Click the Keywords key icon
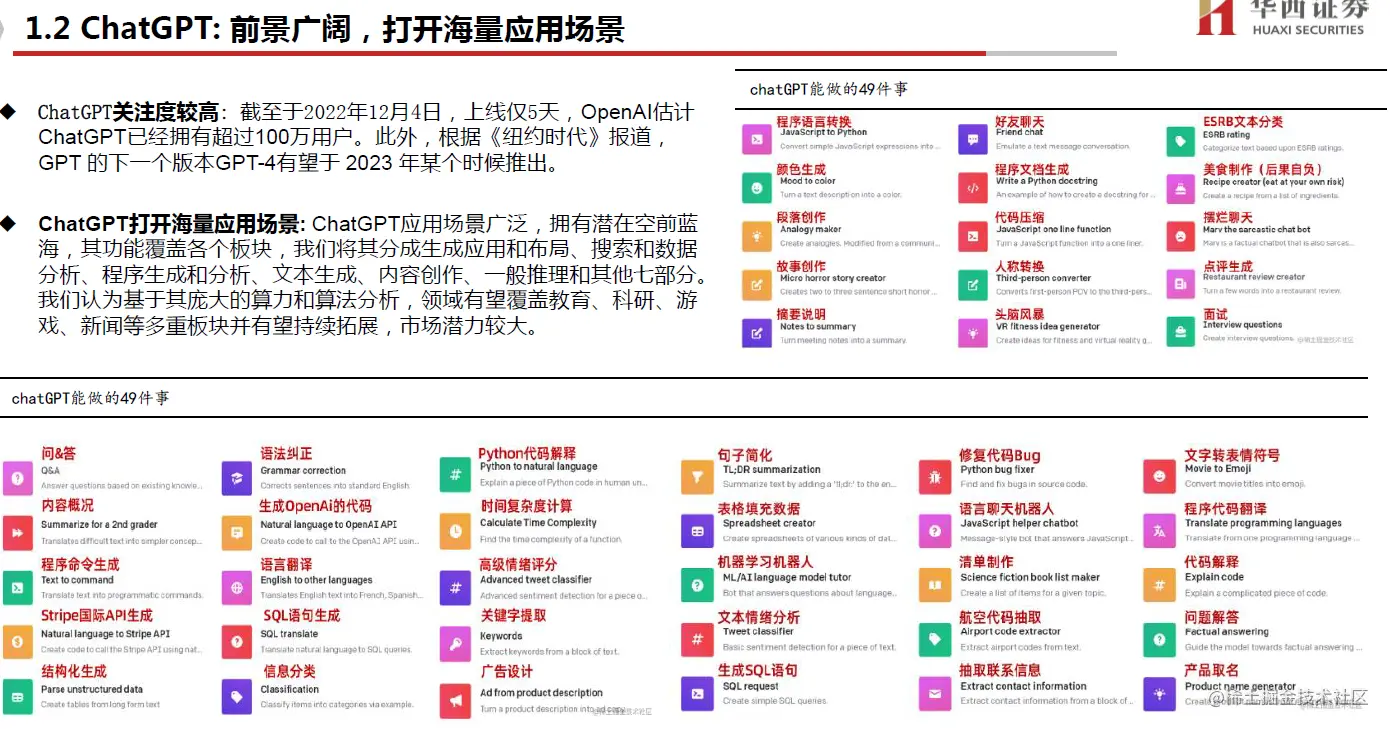The height and width of the screenshot is (729, 1390). pos(456,644)
